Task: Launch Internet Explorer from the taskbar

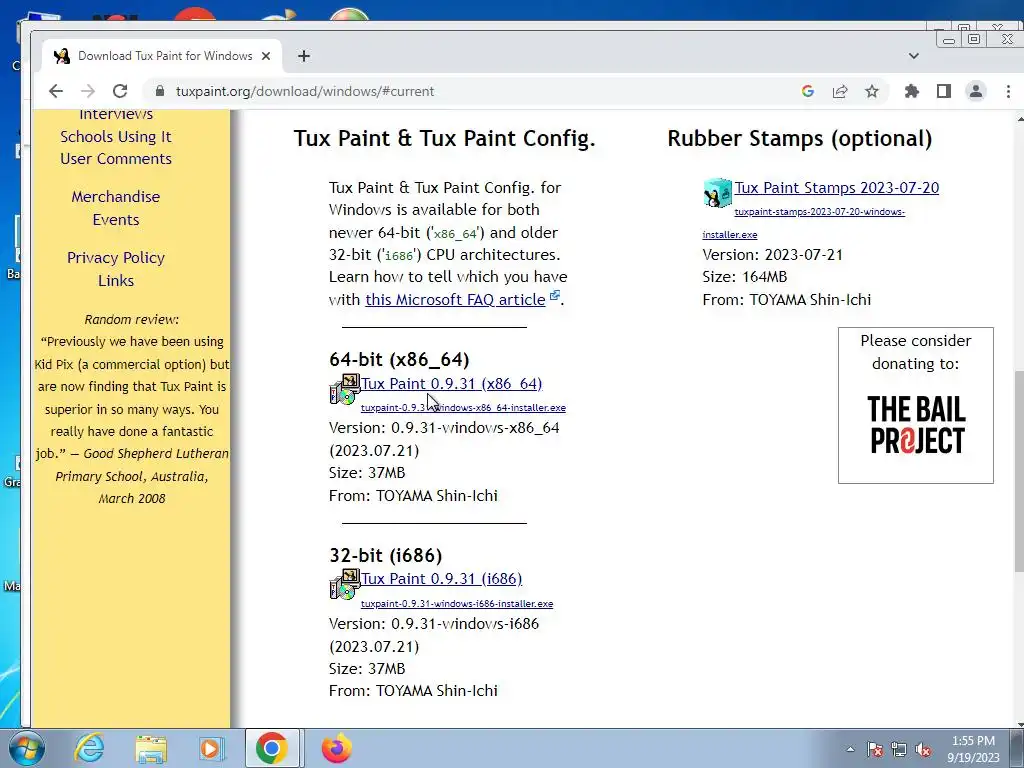Action: tap(89, 748)
